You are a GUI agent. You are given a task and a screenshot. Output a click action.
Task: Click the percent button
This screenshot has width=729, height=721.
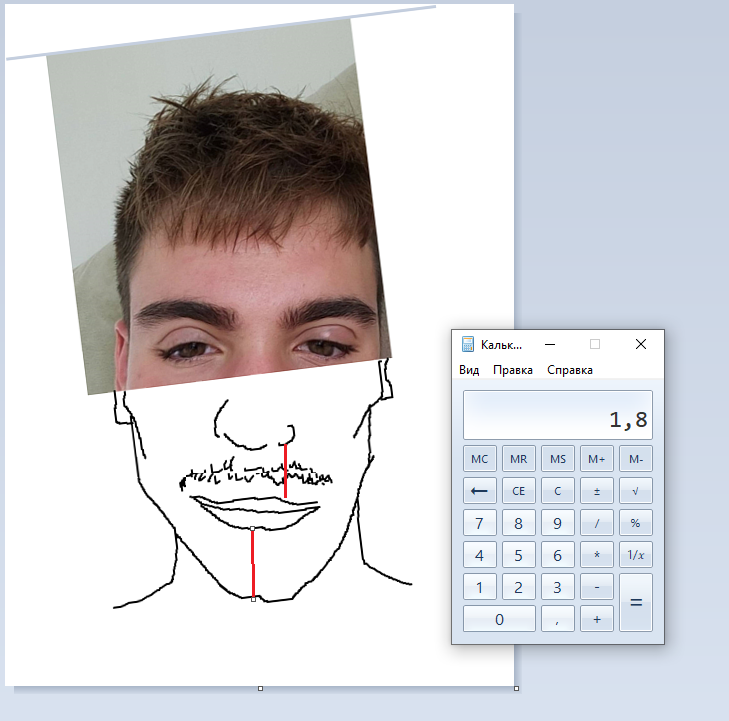[x=636, y=523]
